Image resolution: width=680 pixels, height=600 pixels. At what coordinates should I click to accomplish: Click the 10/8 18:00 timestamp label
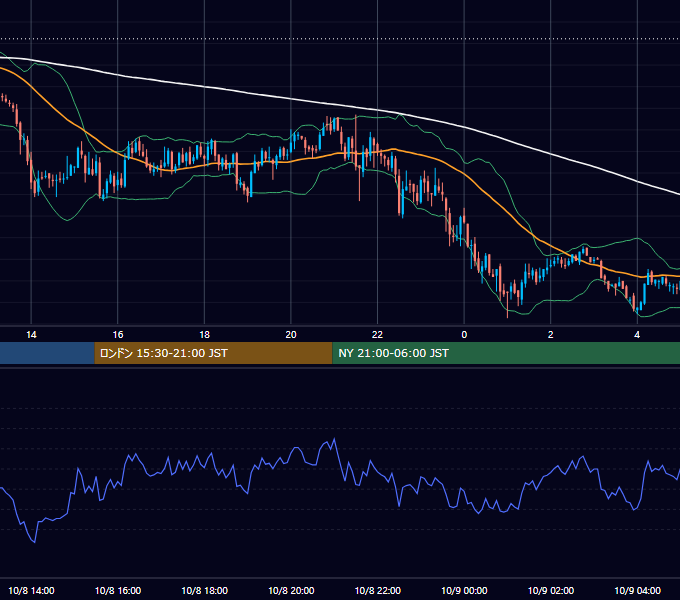(204, 590)
